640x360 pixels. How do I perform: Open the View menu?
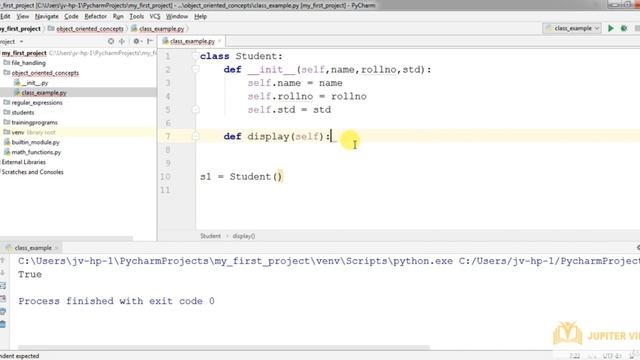click(22, 16)
